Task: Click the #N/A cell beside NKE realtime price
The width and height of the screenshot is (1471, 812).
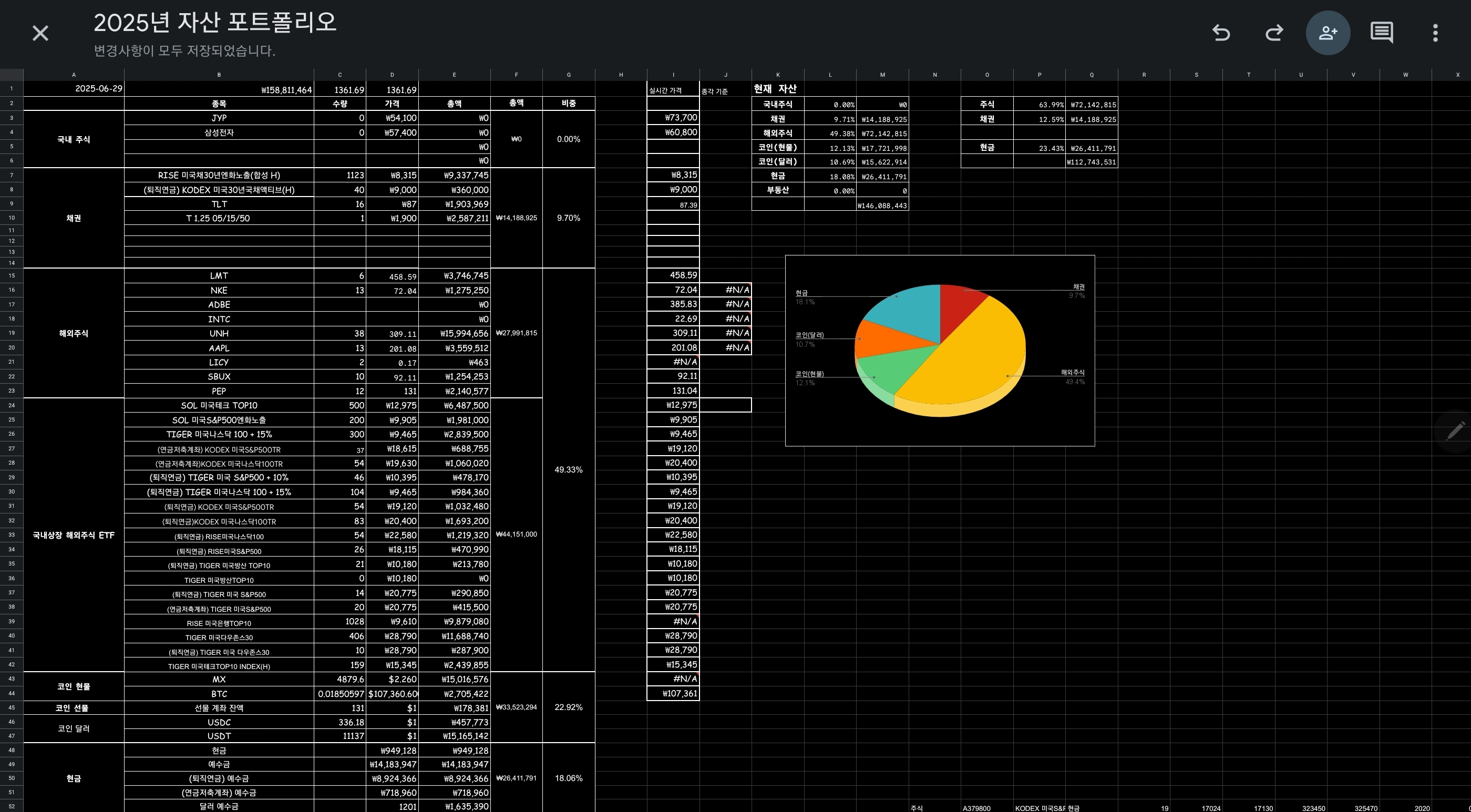Action: [x=726, y=290]
